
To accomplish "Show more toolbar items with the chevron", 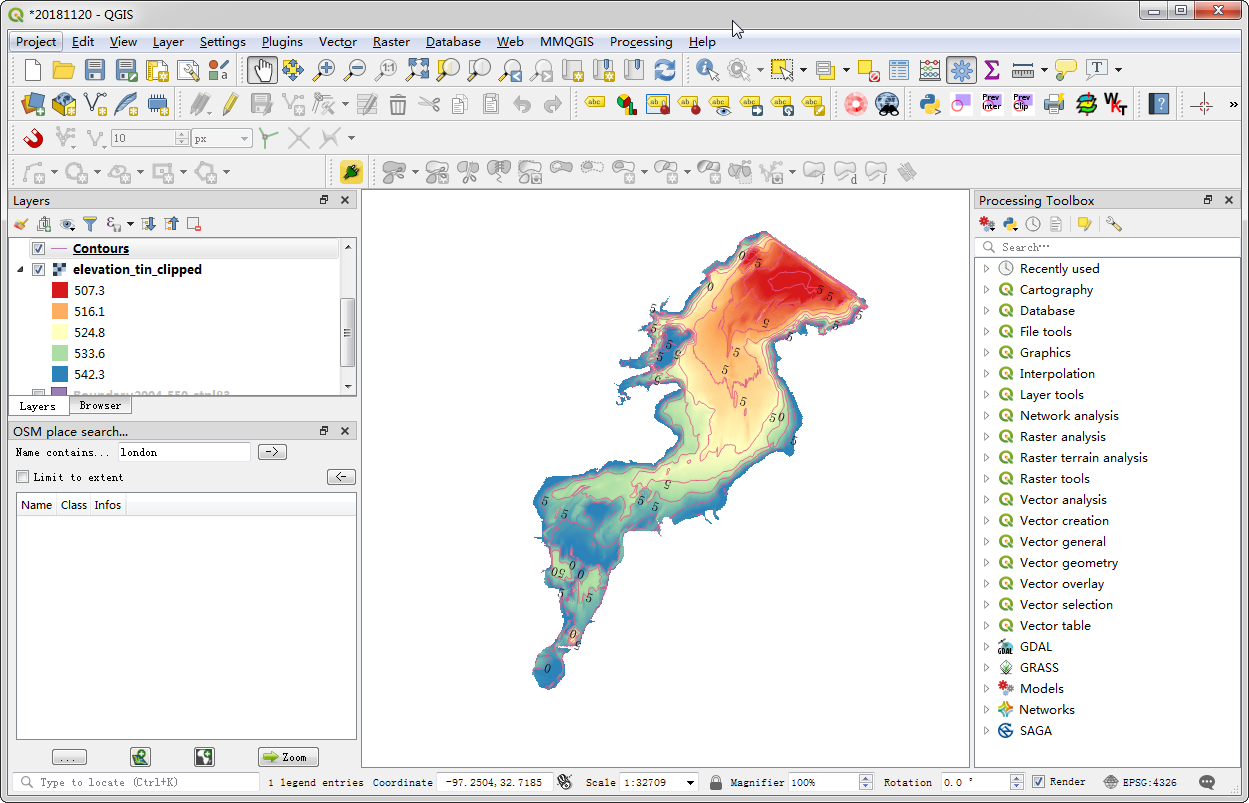I will pos(1233,103).
